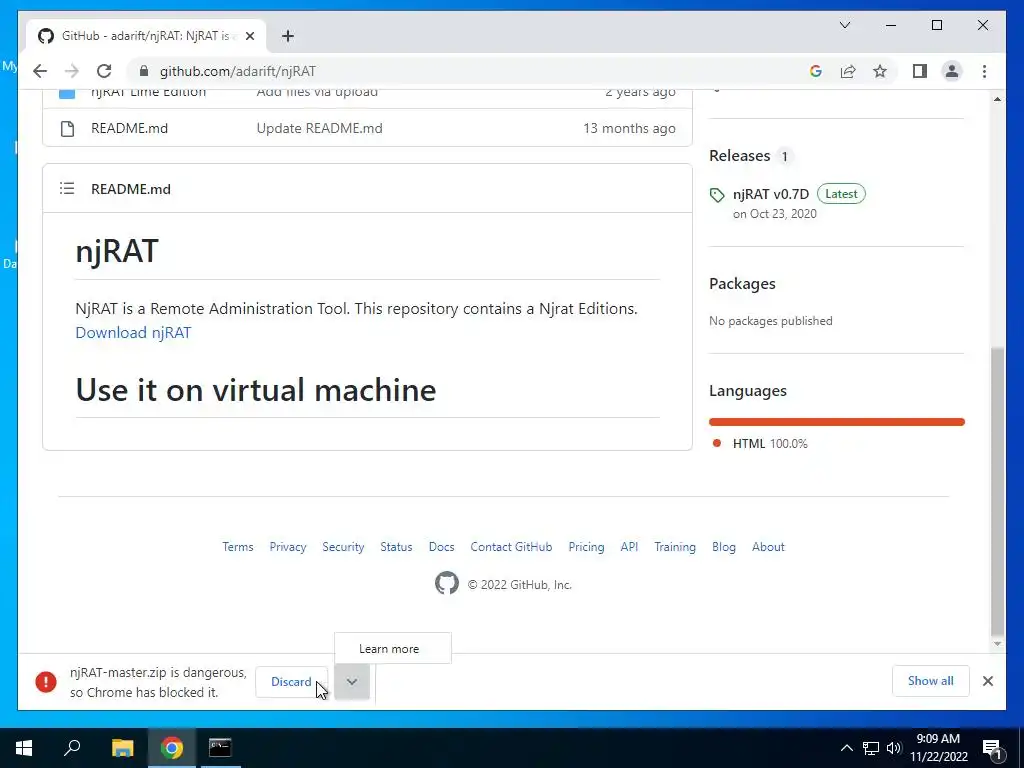Open File Explorer from taskbar
The image size is (1024, 768).
pos(123,748)
